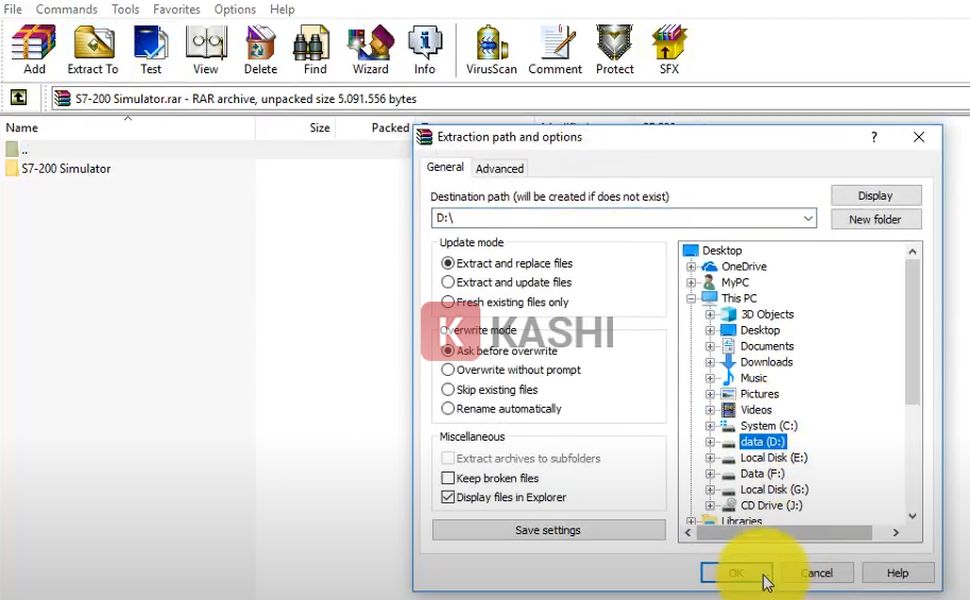
Task: Switch to the Advanced tab
Action: 499,168
